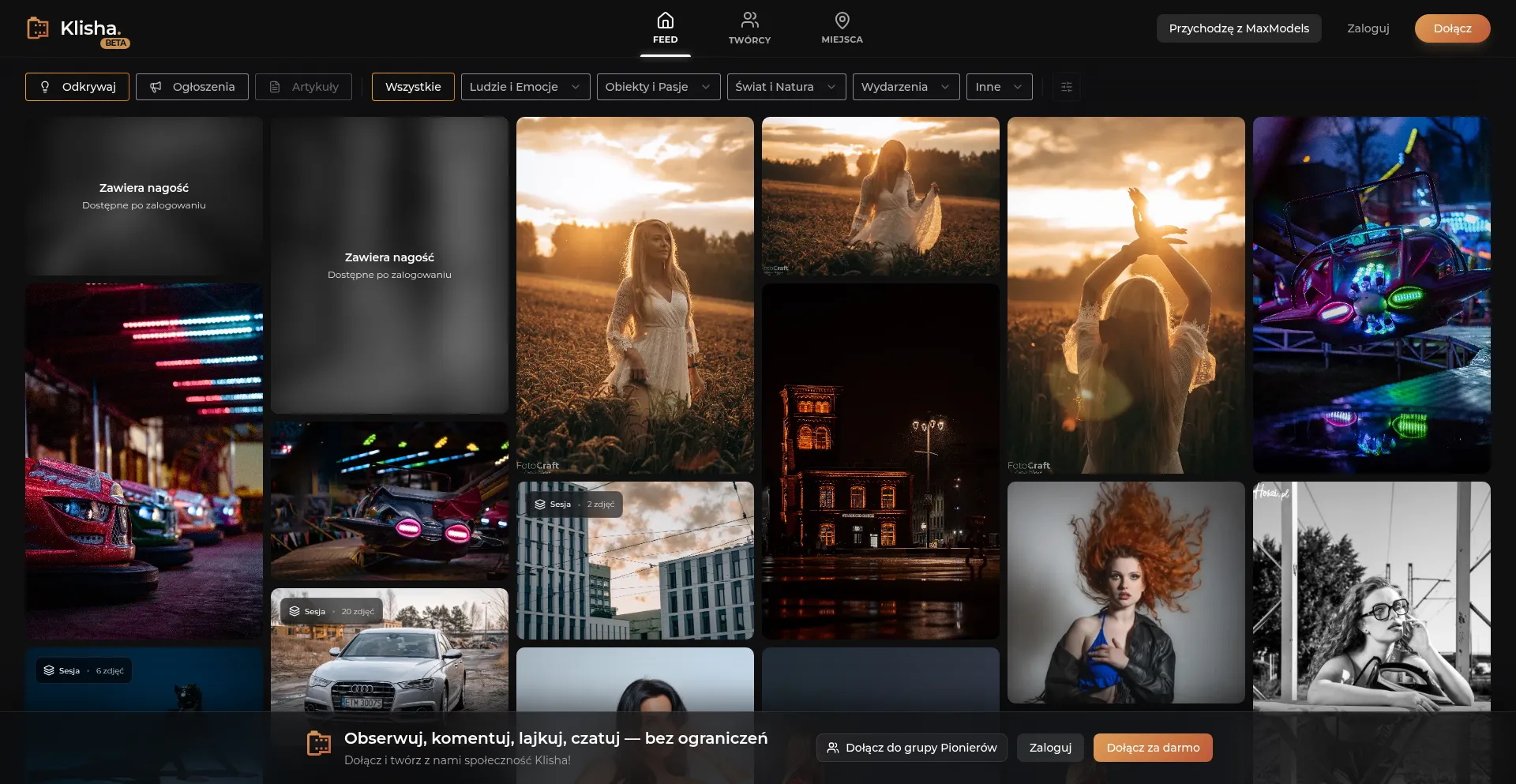Select the Wszystkie category filter
The height and width of the screenshot is (784, 1516).
(x=413, y=87)
